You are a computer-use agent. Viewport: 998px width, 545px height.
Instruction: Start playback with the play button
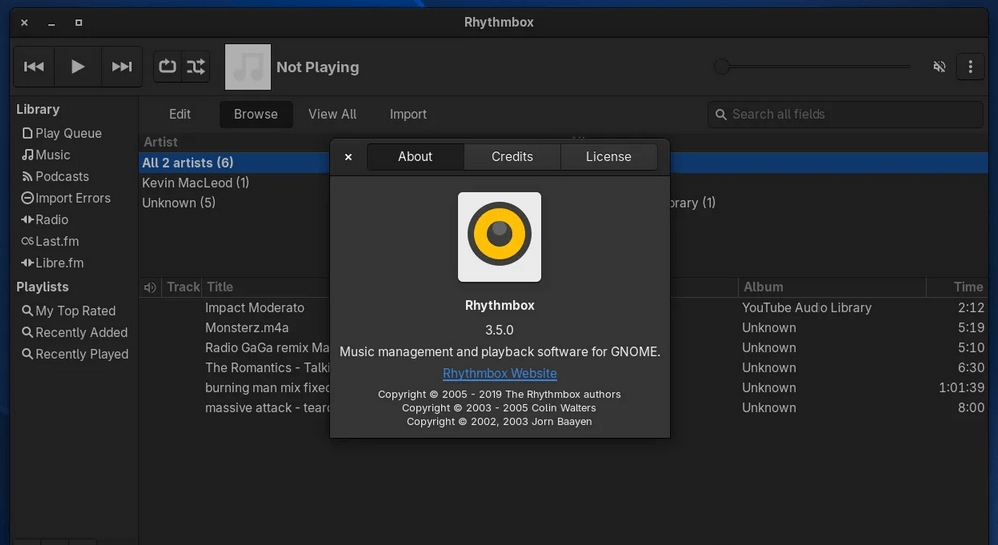tap(78, 66)
